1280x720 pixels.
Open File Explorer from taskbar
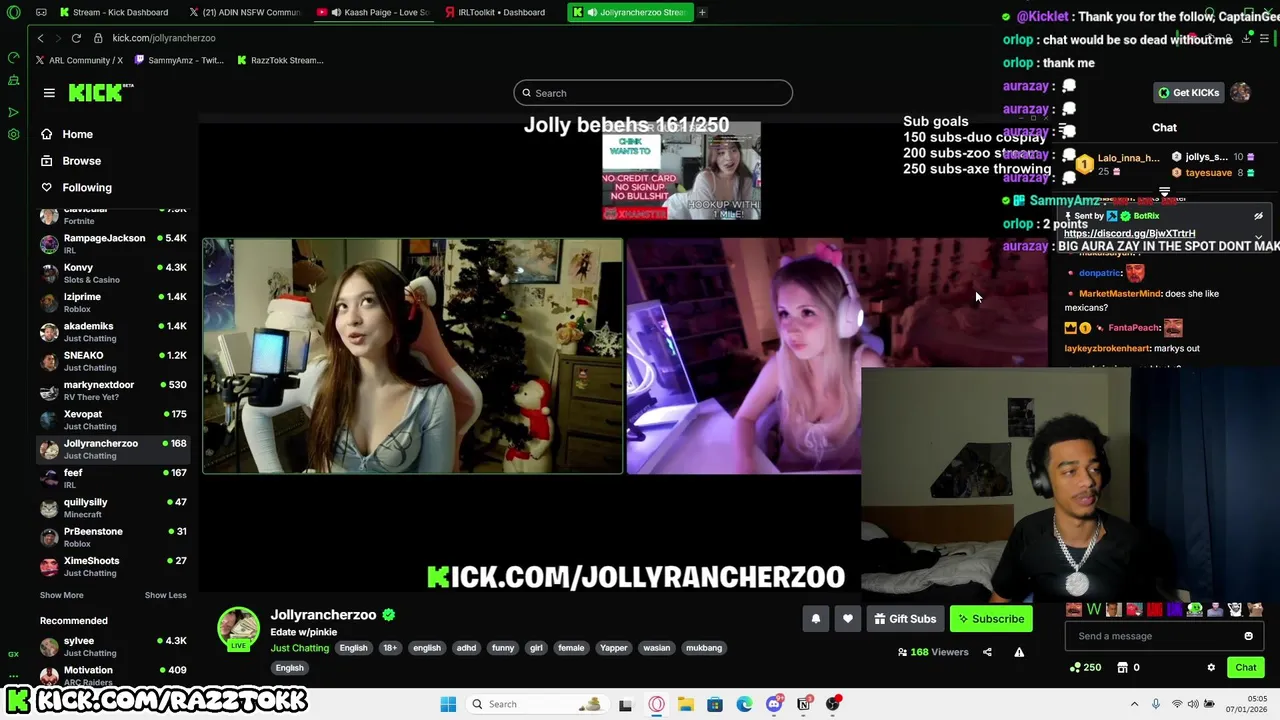tap(686, 704)
